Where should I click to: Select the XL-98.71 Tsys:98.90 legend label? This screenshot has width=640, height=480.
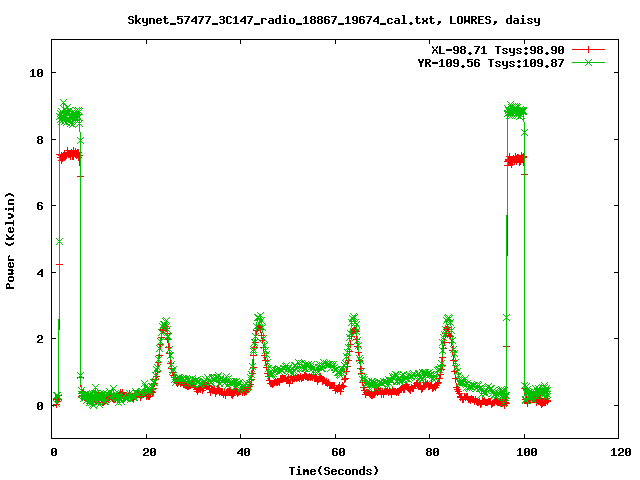point(498,50)
